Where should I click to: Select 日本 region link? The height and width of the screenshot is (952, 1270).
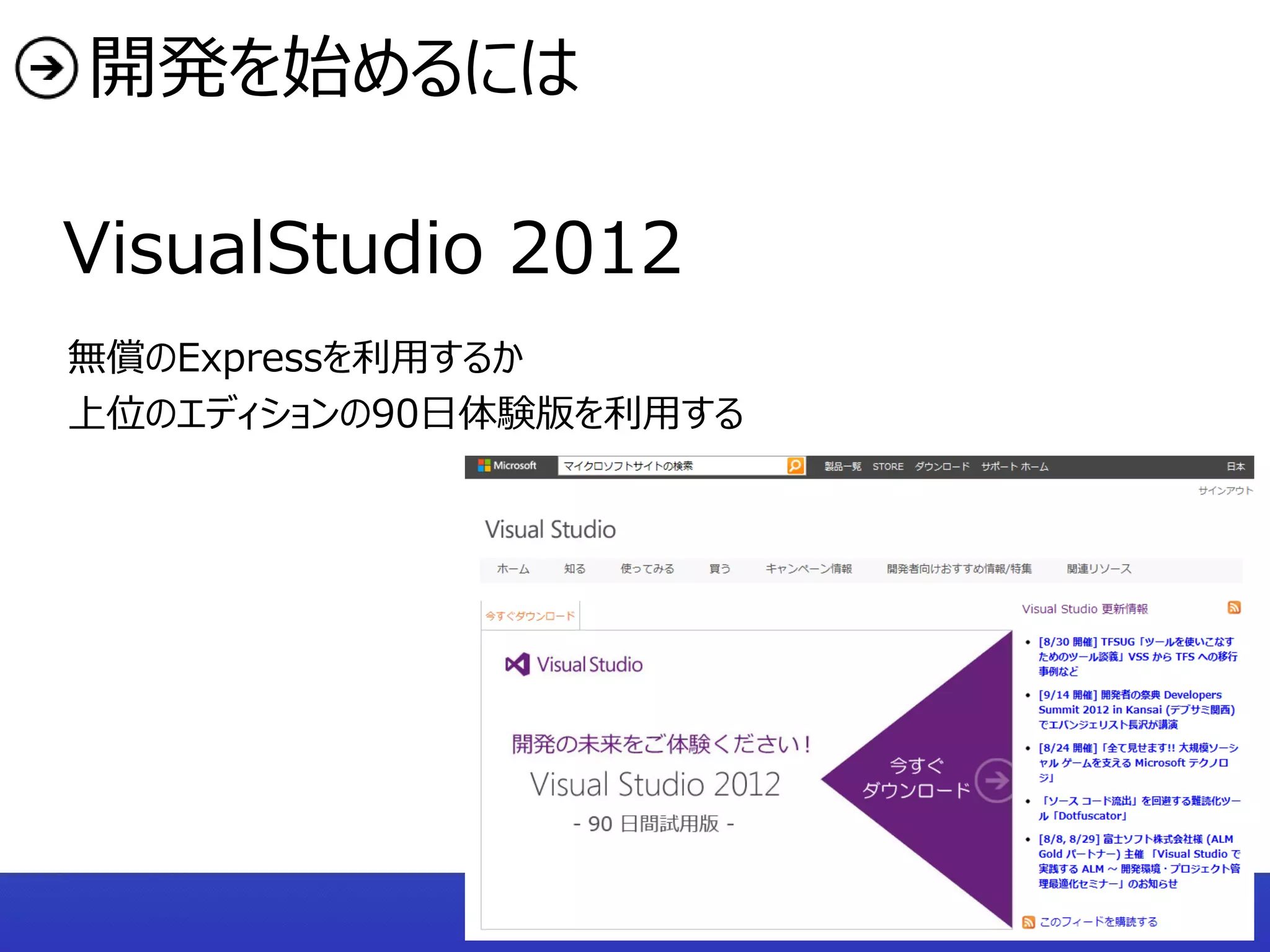tap(1236, 467)
